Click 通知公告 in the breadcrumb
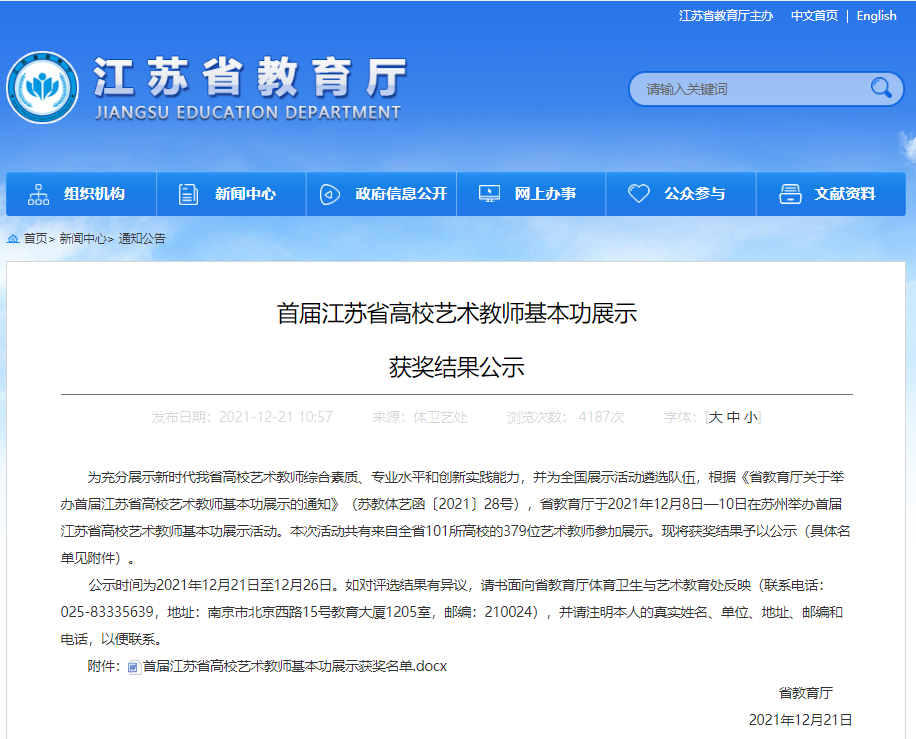916x739 pixels. point(142,239)
